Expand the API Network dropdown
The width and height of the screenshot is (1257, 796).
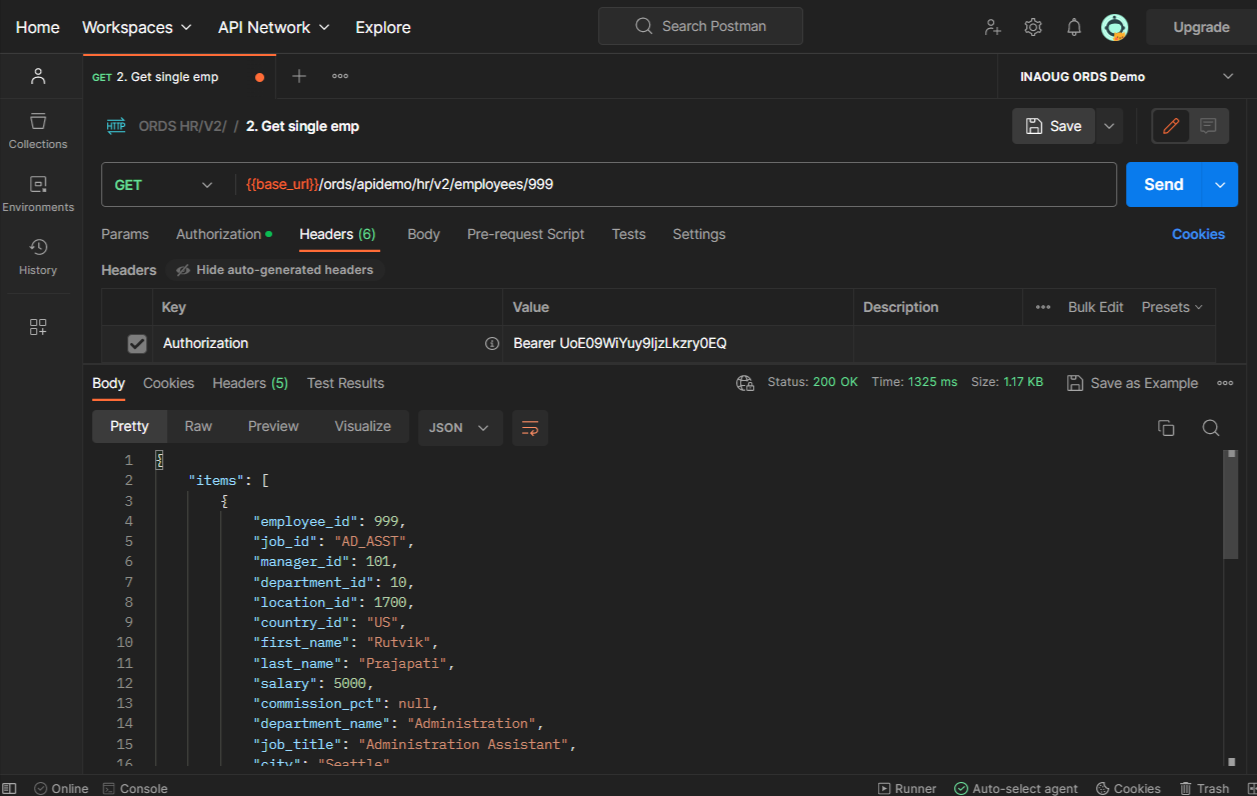pos(274,27)
